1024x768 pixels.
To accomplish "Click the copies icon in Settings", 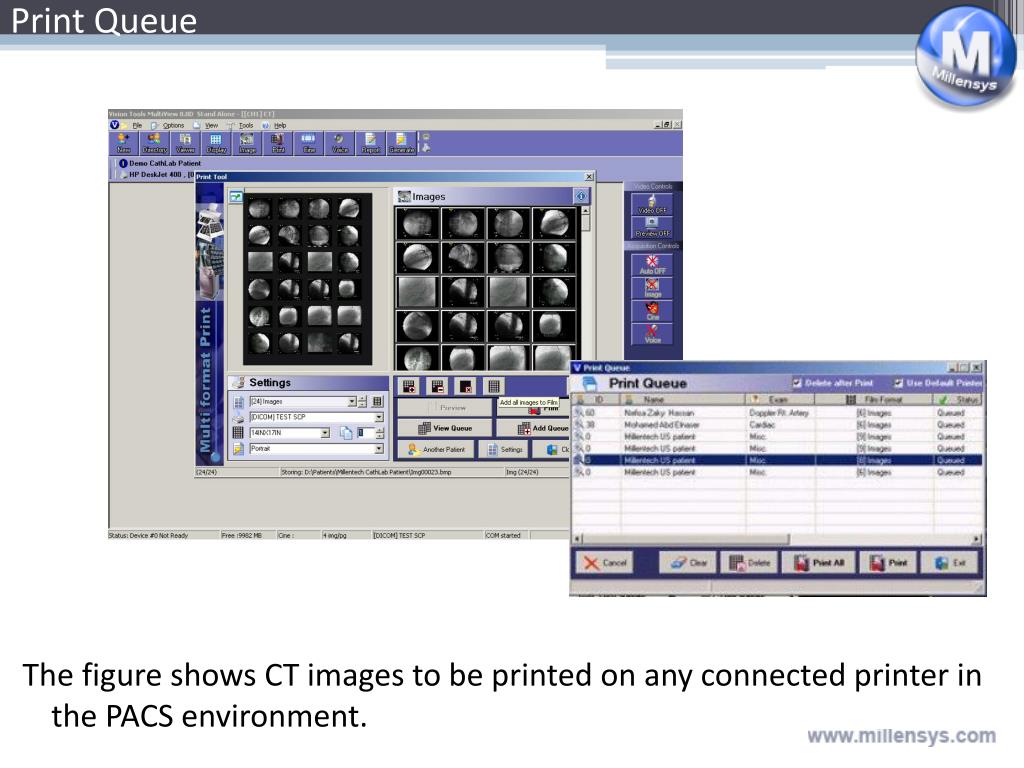I will [346, 433].
